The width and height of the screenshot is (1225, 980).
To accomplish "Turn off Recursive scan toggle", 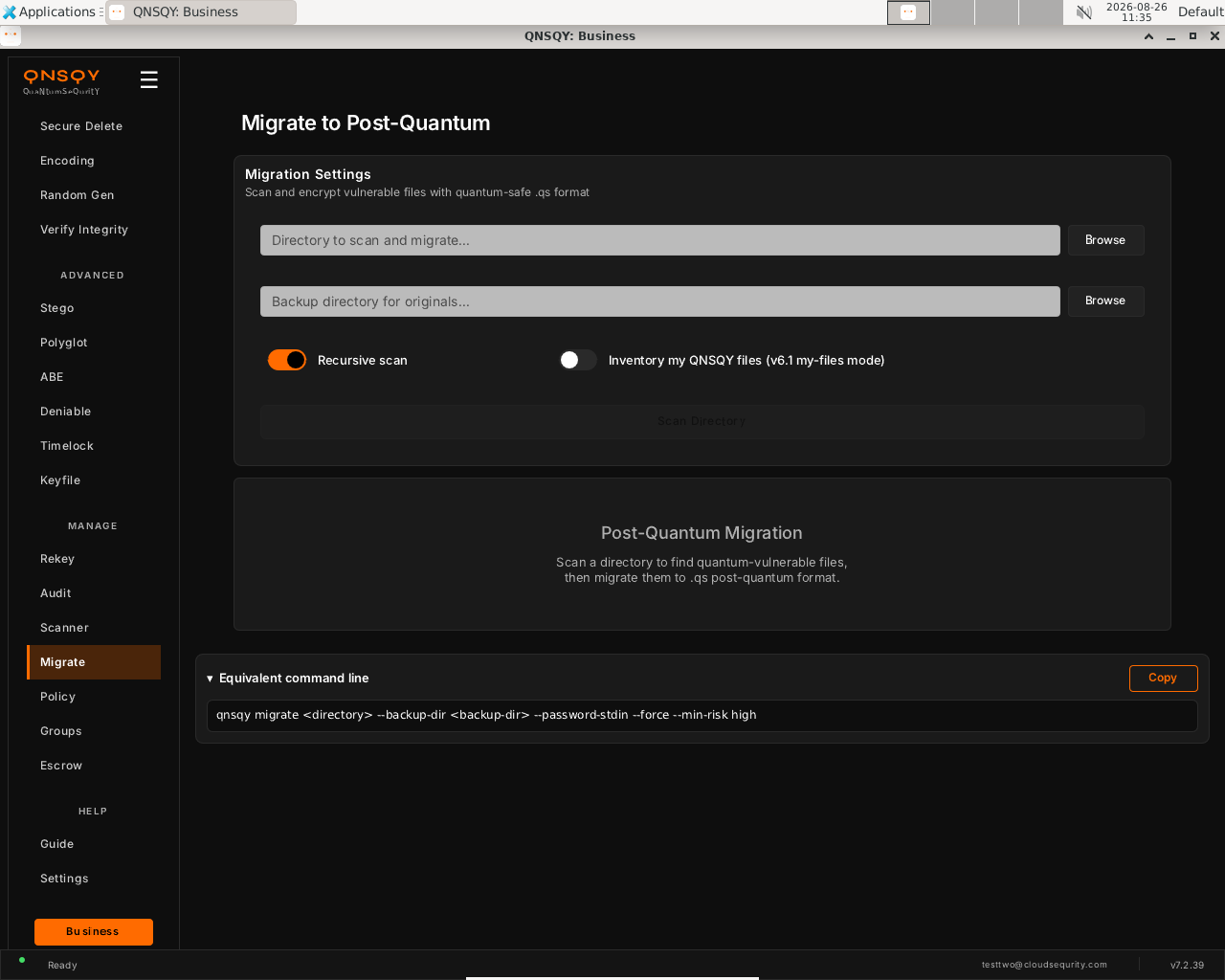I will [x=287, y=360].
